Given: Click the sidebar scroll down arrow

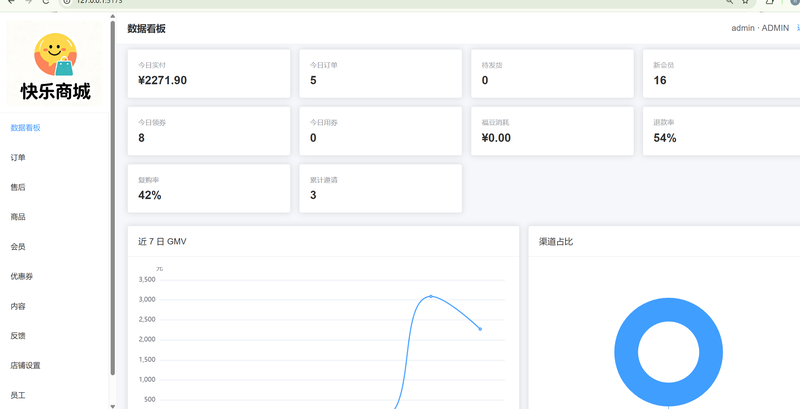Looking at the screenshot, I should click(x=113, y=406).
